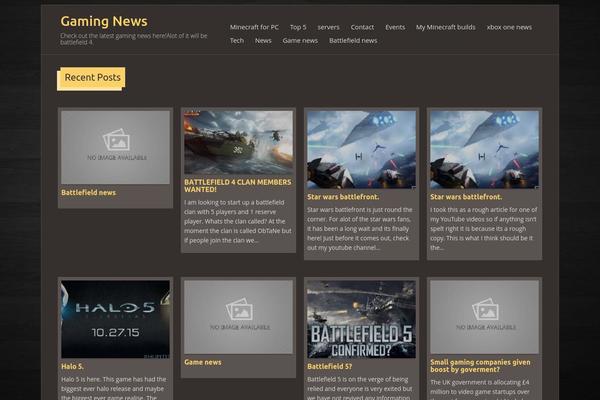This screenshot has width=600, height=400.
Task: Open Star wars battlefront post about rough article
Action: (466, 197)
